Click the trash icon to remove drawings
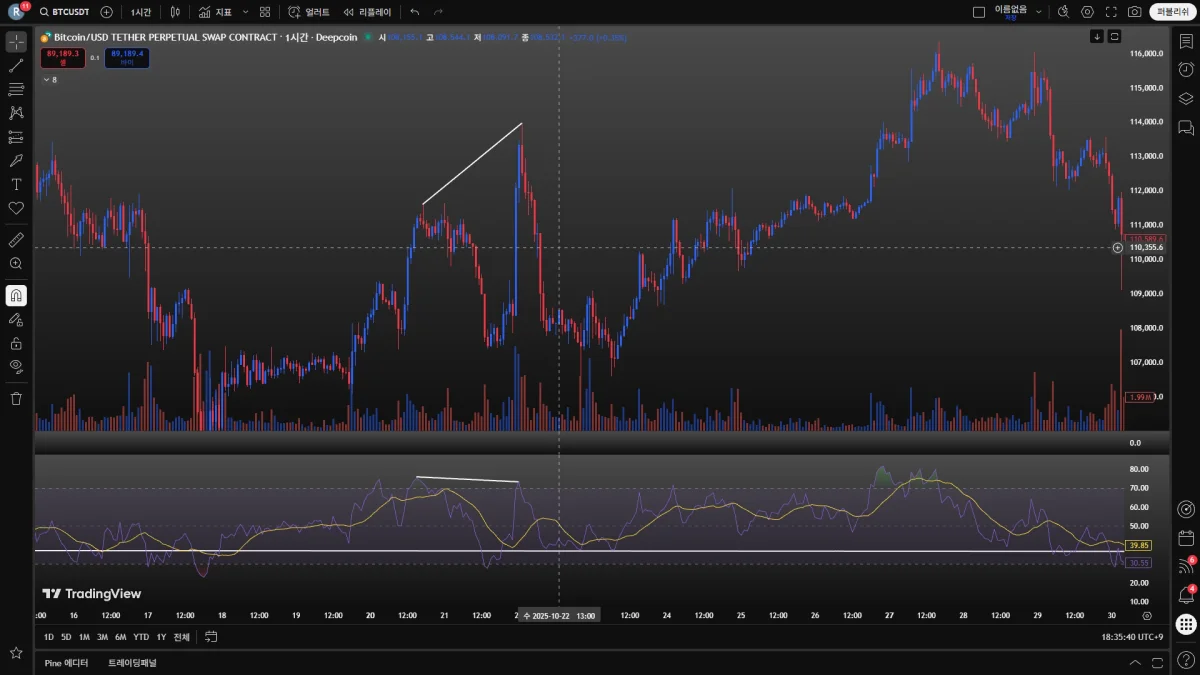The height and width of the screenshot is (675, 1200). click(16, 398)
